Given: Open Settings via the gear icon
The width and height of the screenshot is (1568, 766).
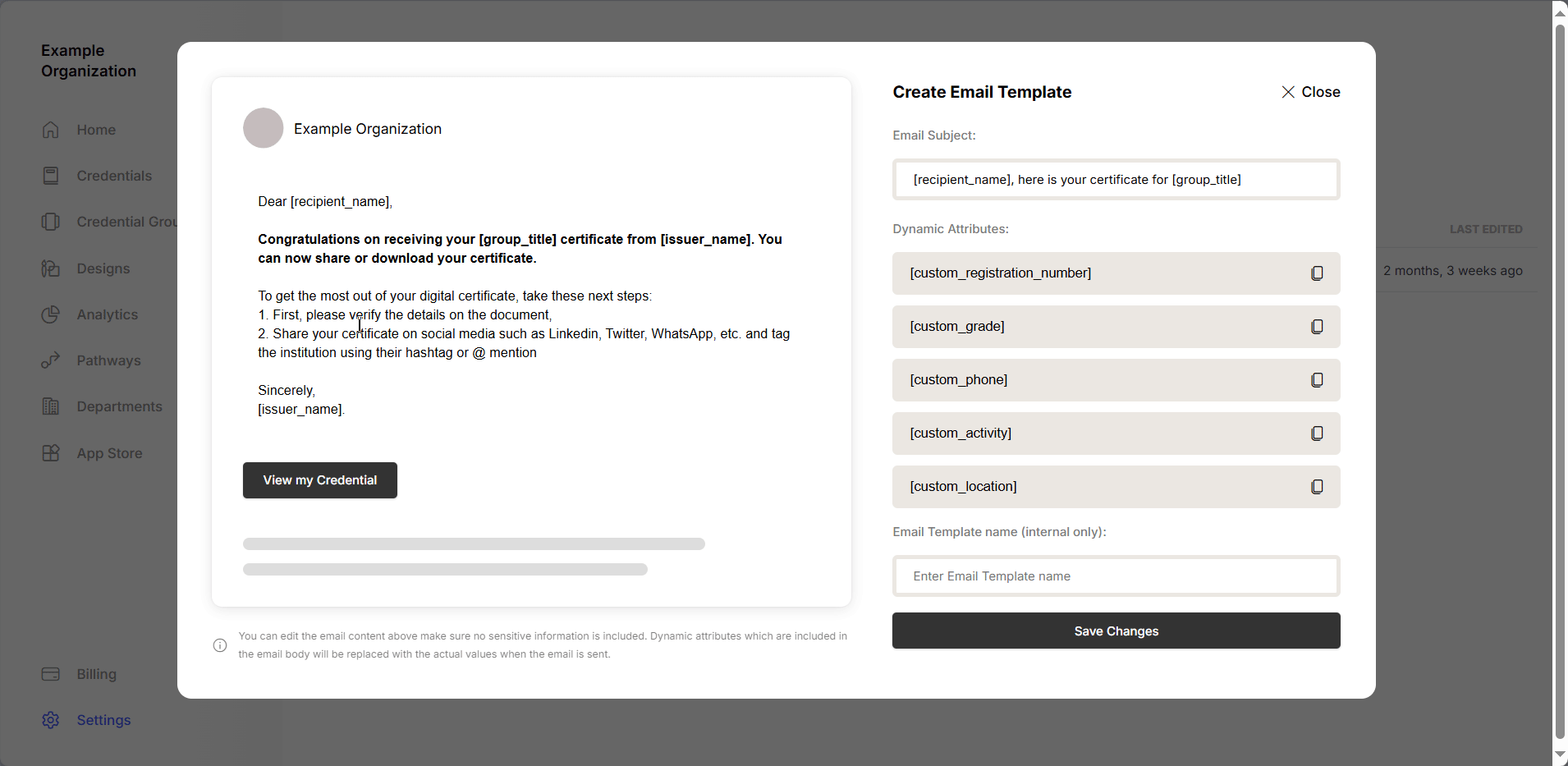Looking at the screenshot, I should tap(51, 720).
